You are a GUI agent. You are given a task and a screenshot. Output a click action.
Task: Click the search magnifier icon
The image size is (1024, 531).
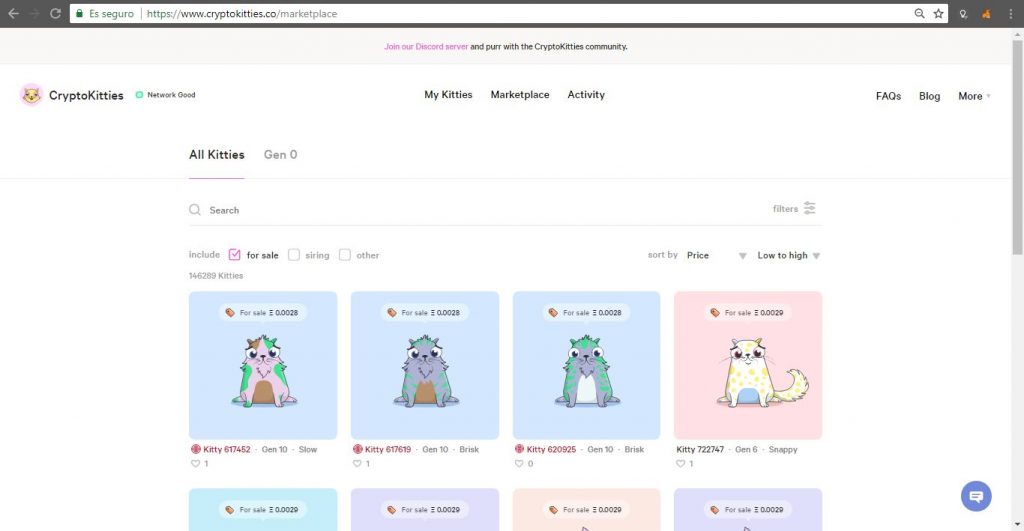coord(195,210)
